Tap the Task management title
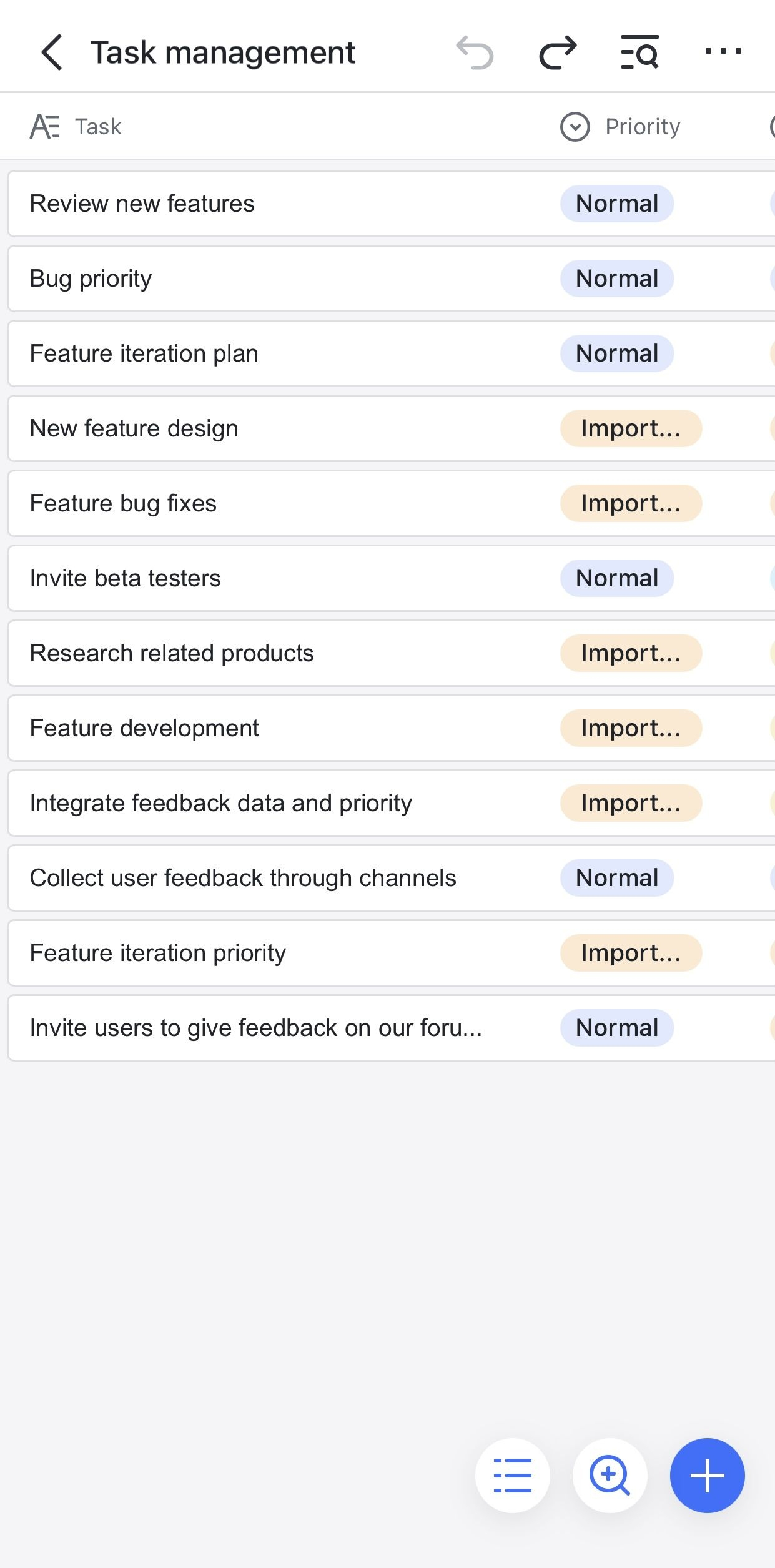 point(223,52)
